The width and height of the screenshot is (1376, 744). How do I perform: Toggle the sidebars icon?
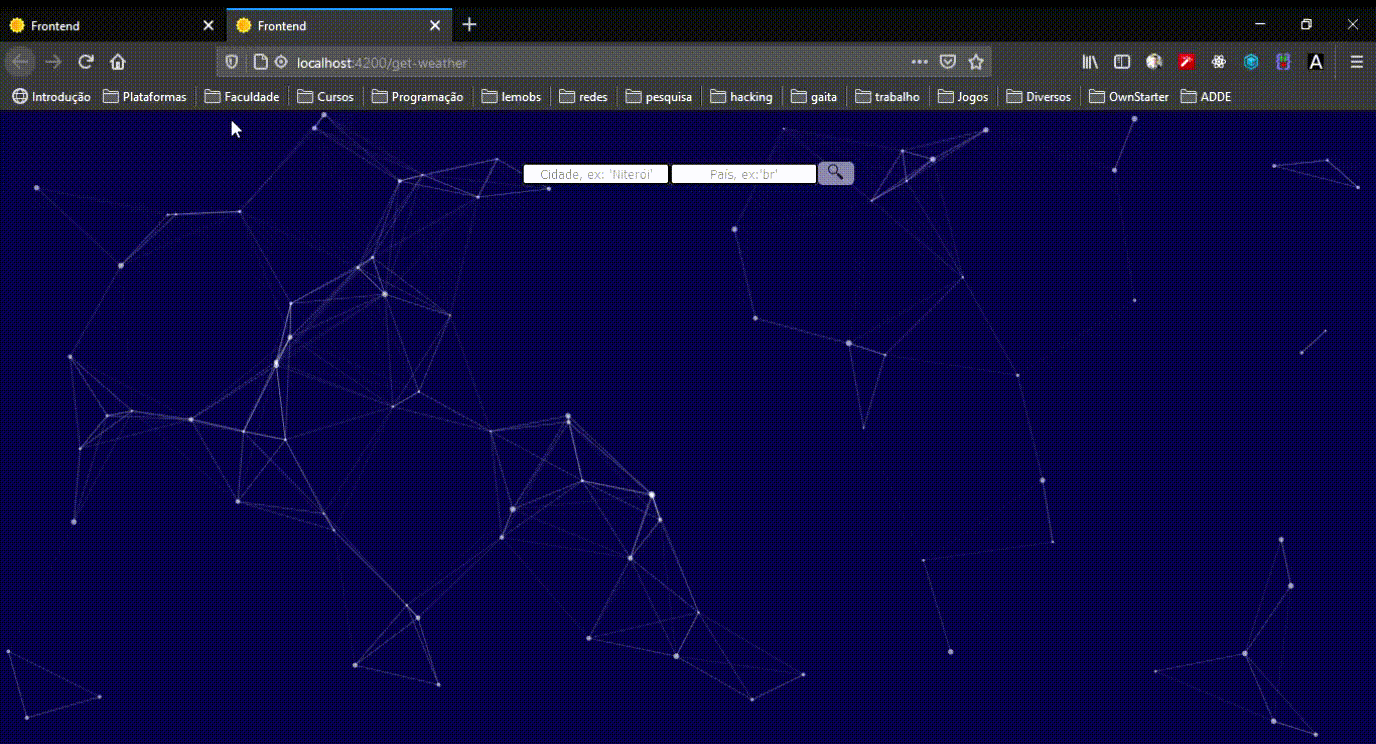pyautogui.click(x=1122, y=62)
